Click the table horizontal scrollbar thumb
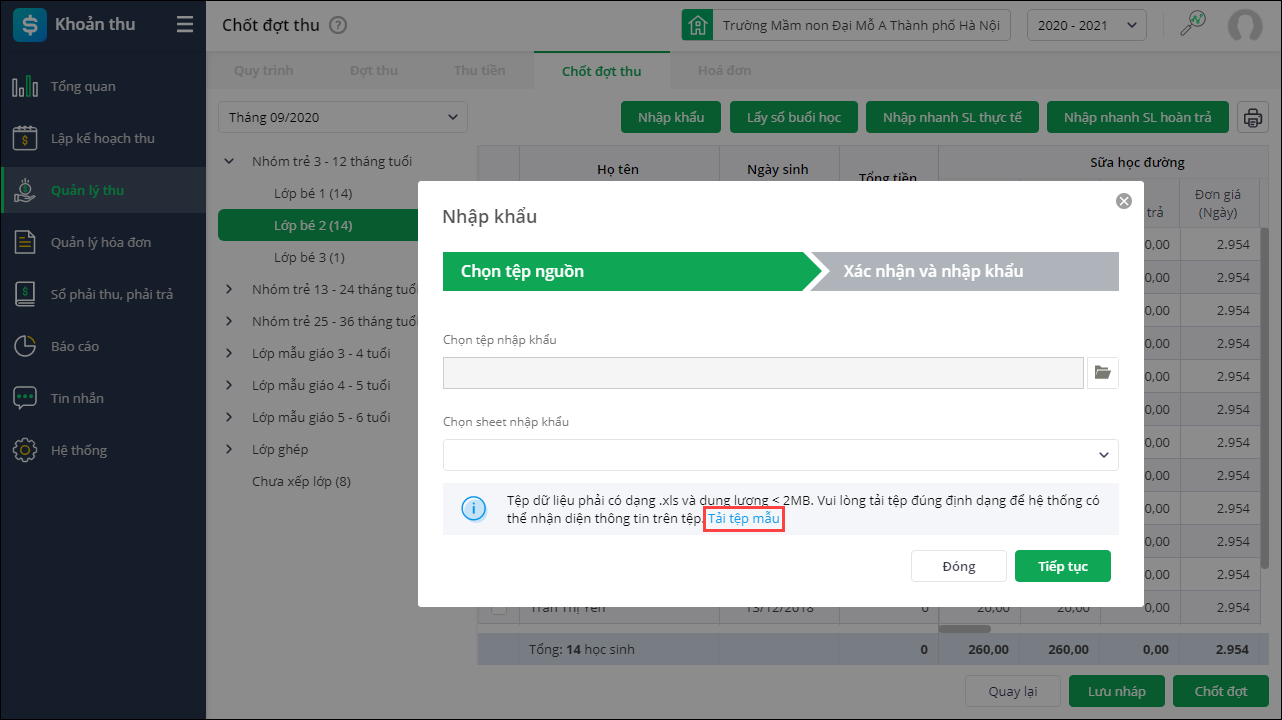The height and width of the screenshot is (720, 1282). click(x=965, y=629)
